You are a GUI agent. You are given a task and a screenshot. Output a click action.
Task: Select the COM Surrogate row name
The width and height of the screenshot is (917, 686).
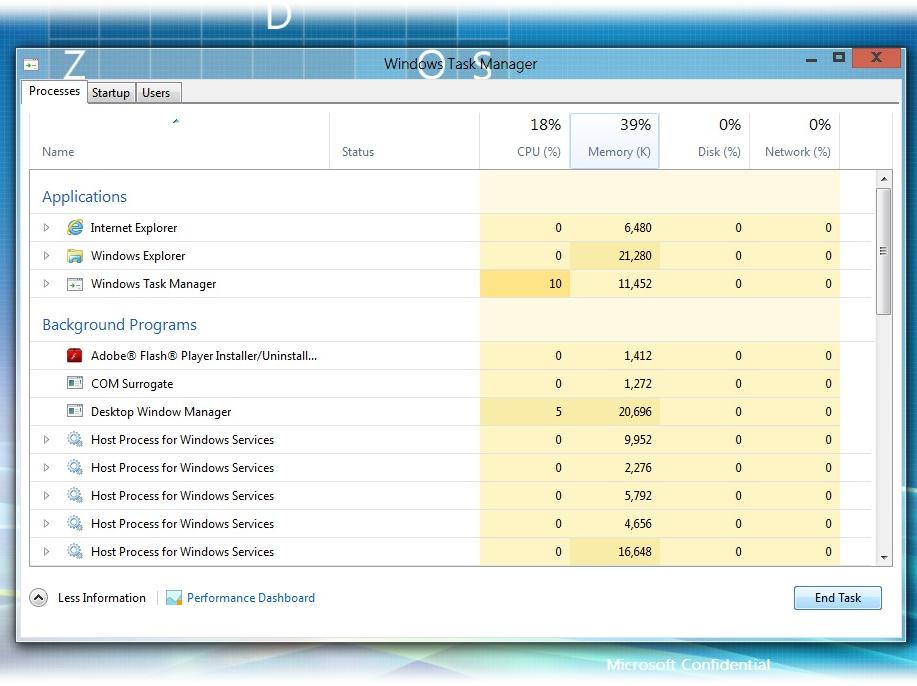tap(132, 384)
